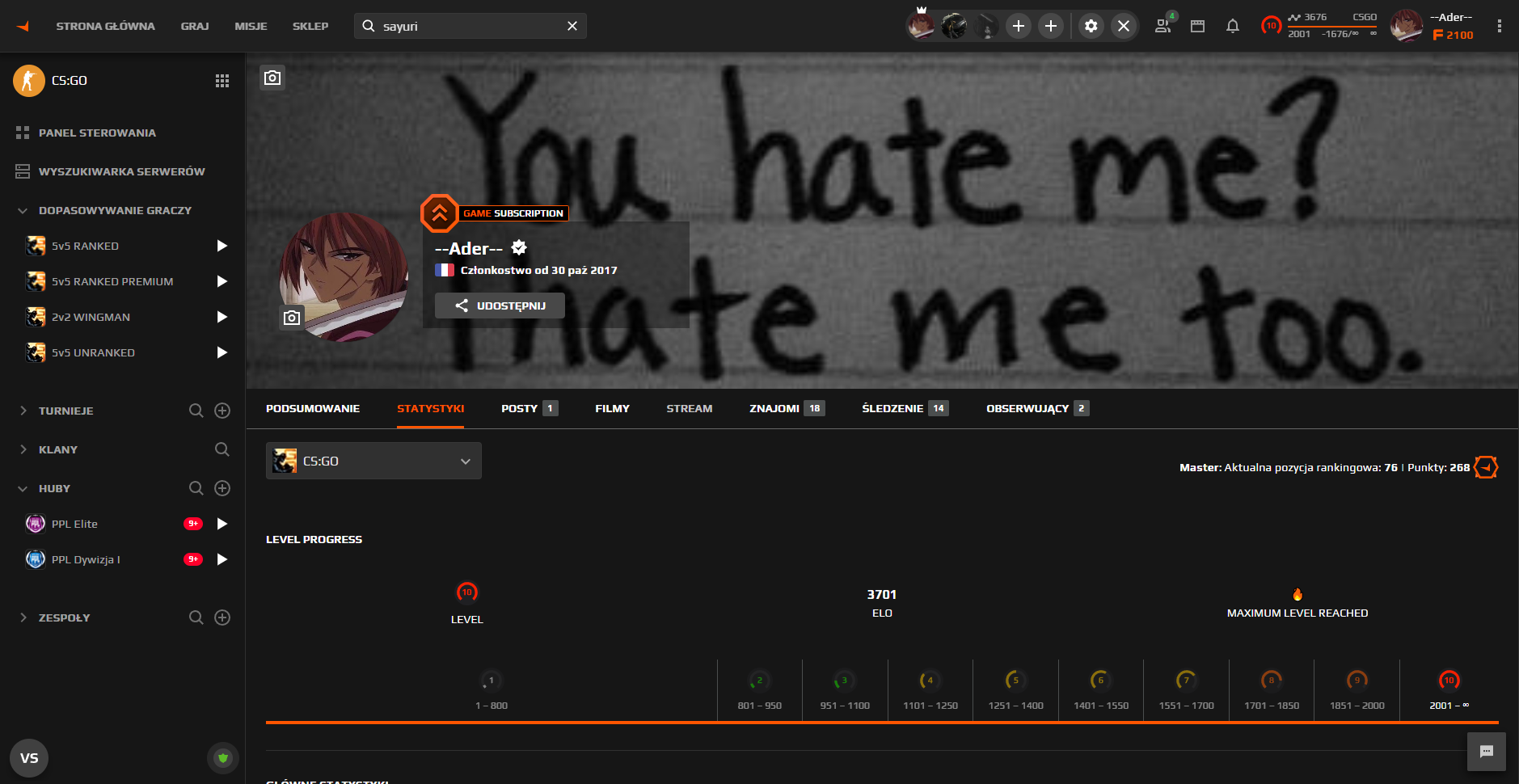Open the friends list icon
The height and width of the screenshot is (784, 1519).
pos(1163,26)
